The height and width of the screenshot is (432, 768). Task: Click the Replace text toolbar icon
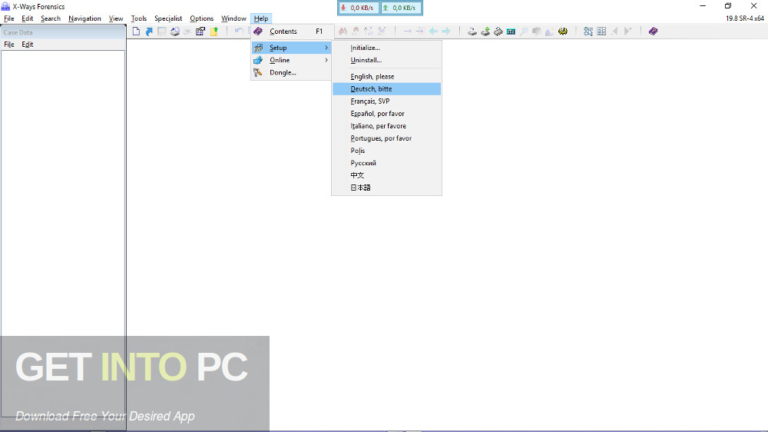[368, 31]
